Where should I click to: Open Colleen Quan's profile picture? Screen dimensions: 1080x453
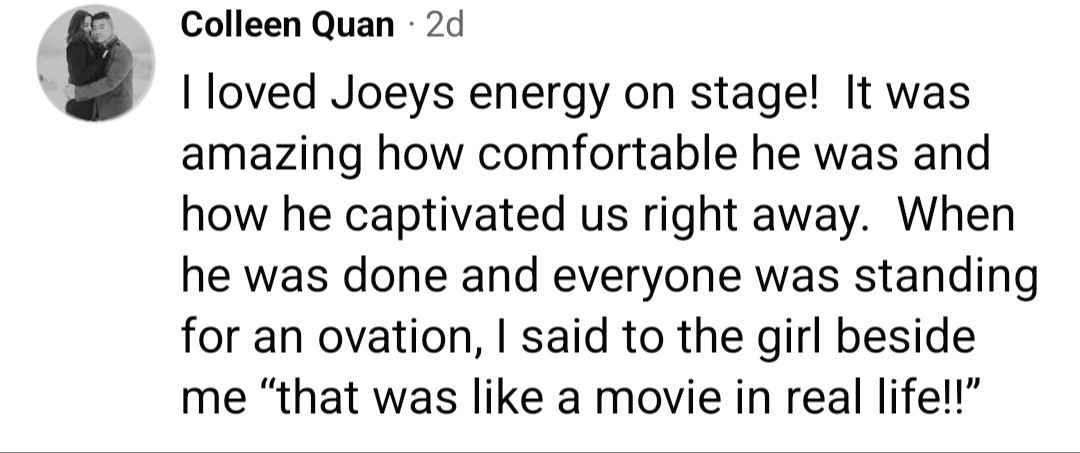tap(96, 63)
